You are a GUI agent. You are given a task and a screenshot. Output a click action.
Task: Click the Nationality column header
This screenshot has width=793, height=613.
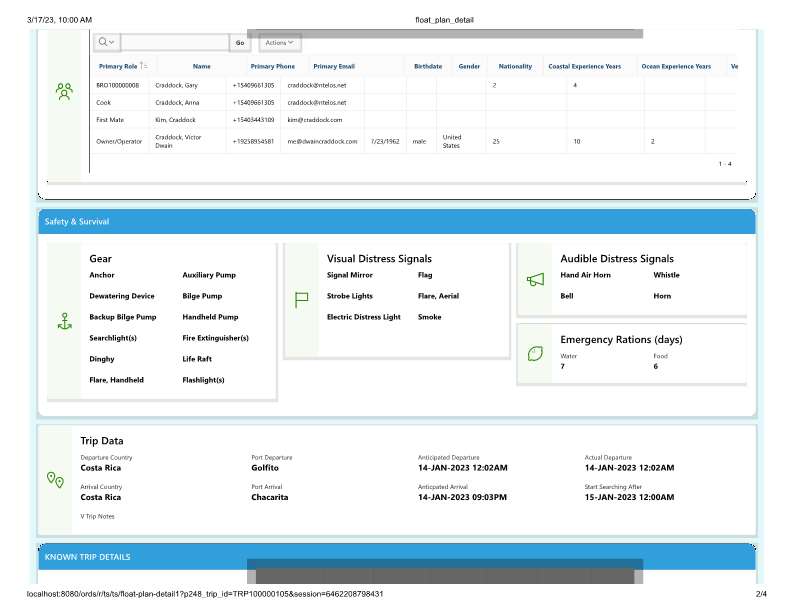tap(515, 66)
